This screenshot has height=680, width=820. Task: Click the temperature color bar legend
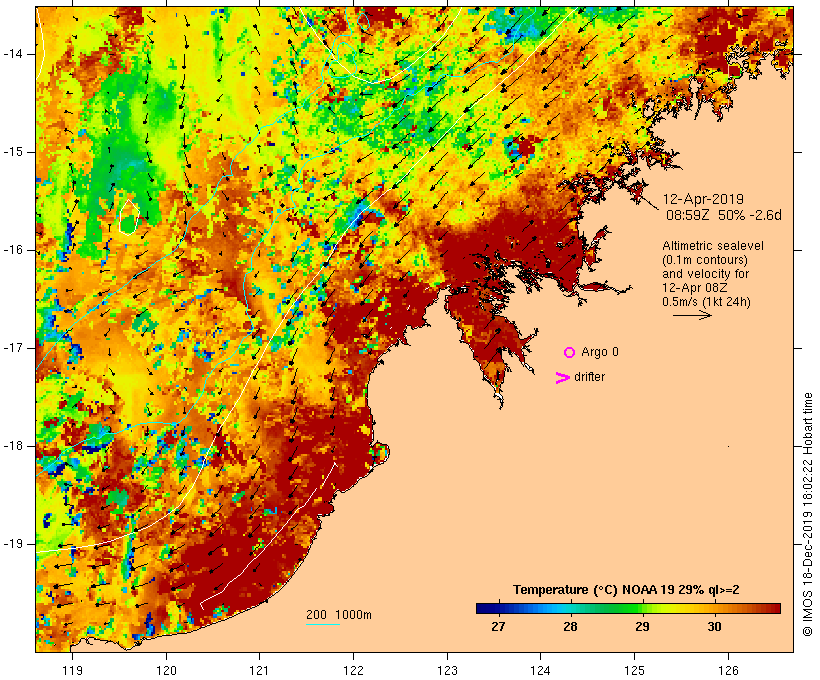(628, 608)
